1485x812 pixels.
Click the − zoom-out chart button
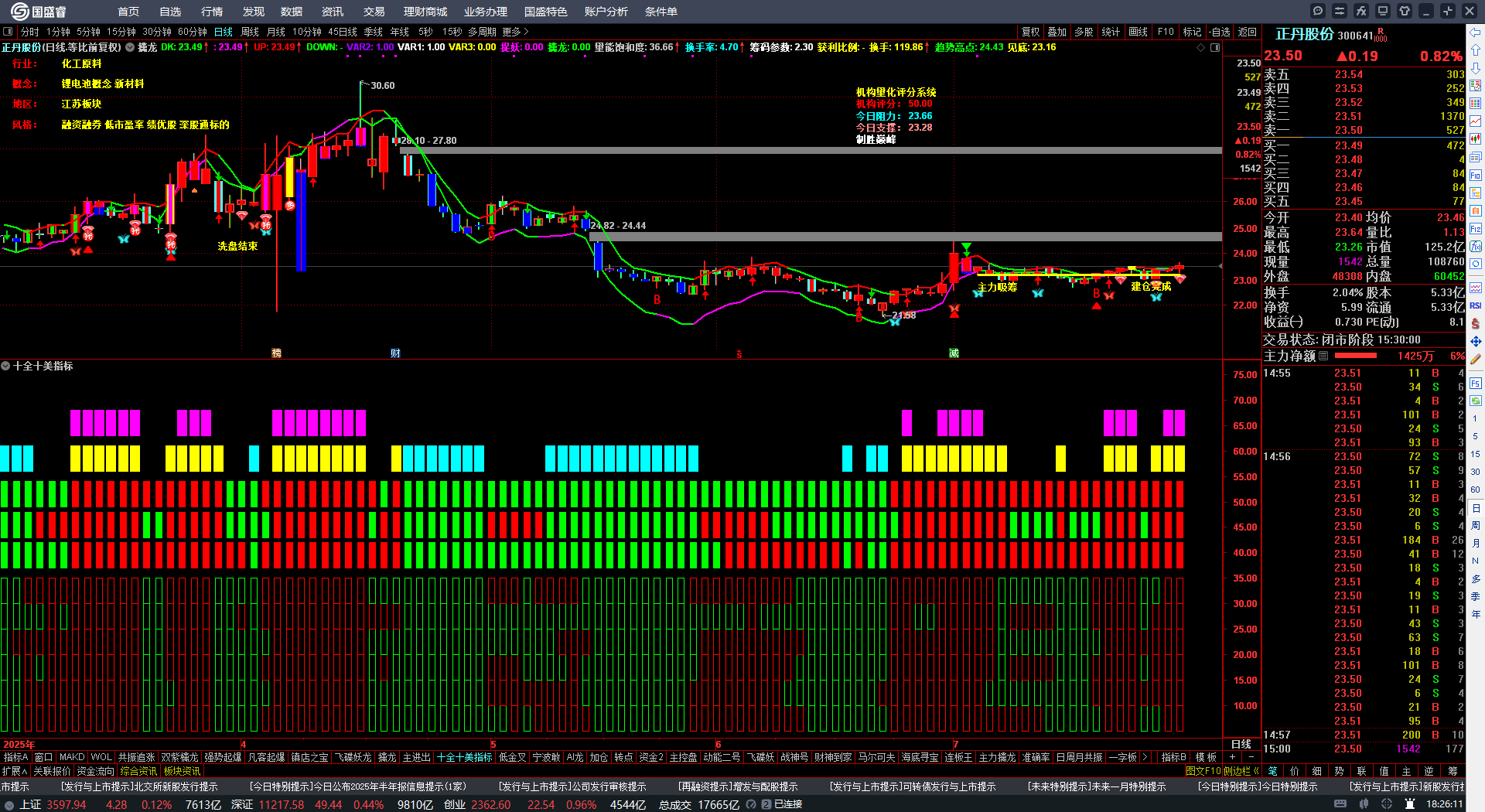1251,757
